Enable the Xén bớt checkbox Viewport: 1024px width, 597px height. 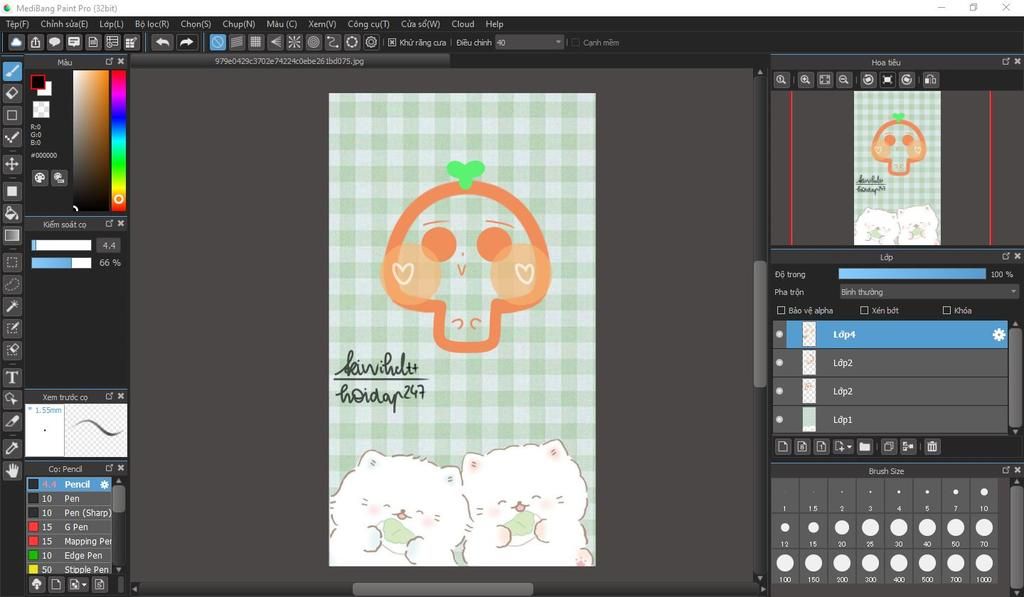[x=864, y=310]
